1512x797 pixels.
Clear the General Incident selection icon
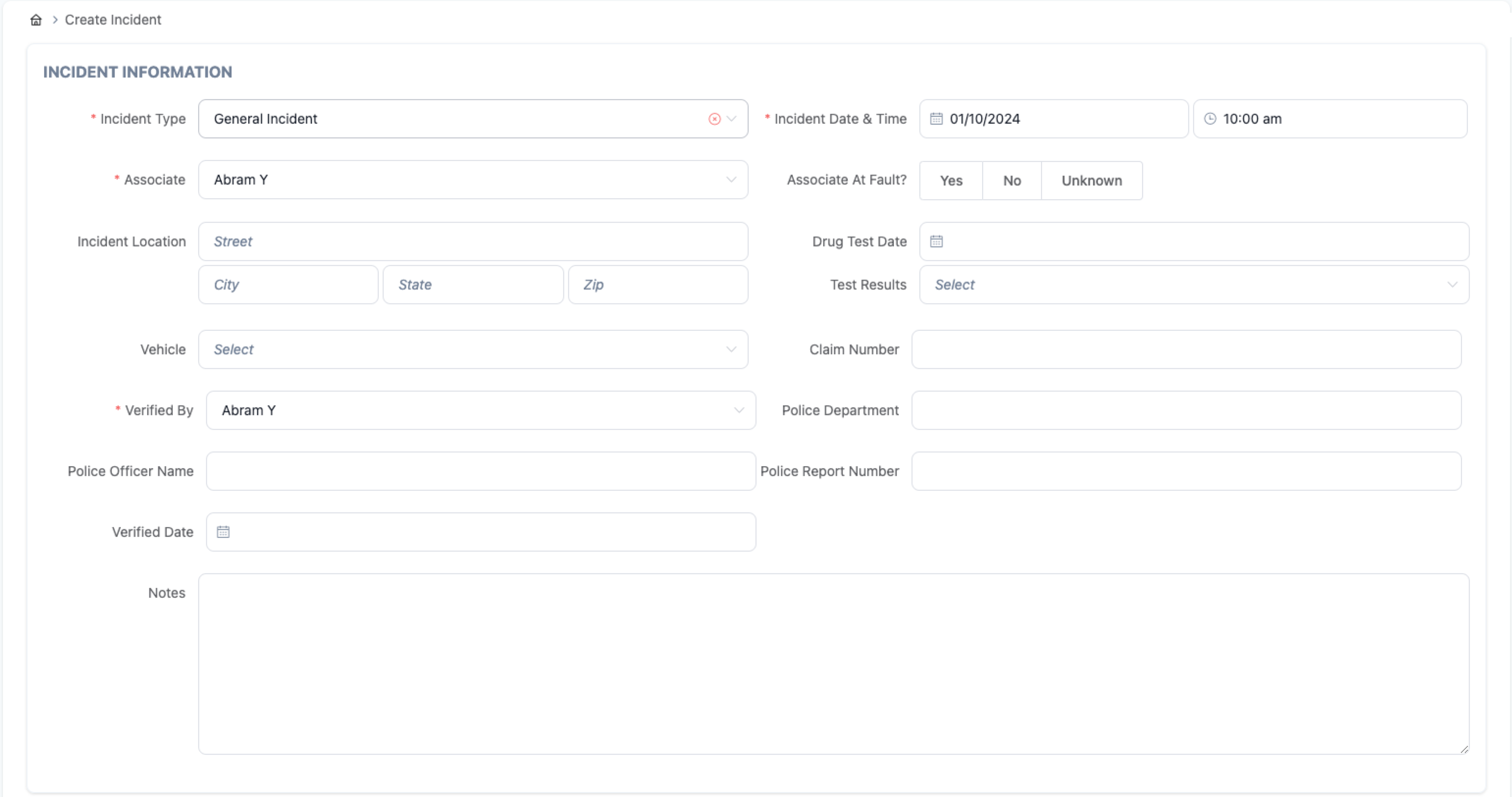pyautogui.click(x=714, y=119)
